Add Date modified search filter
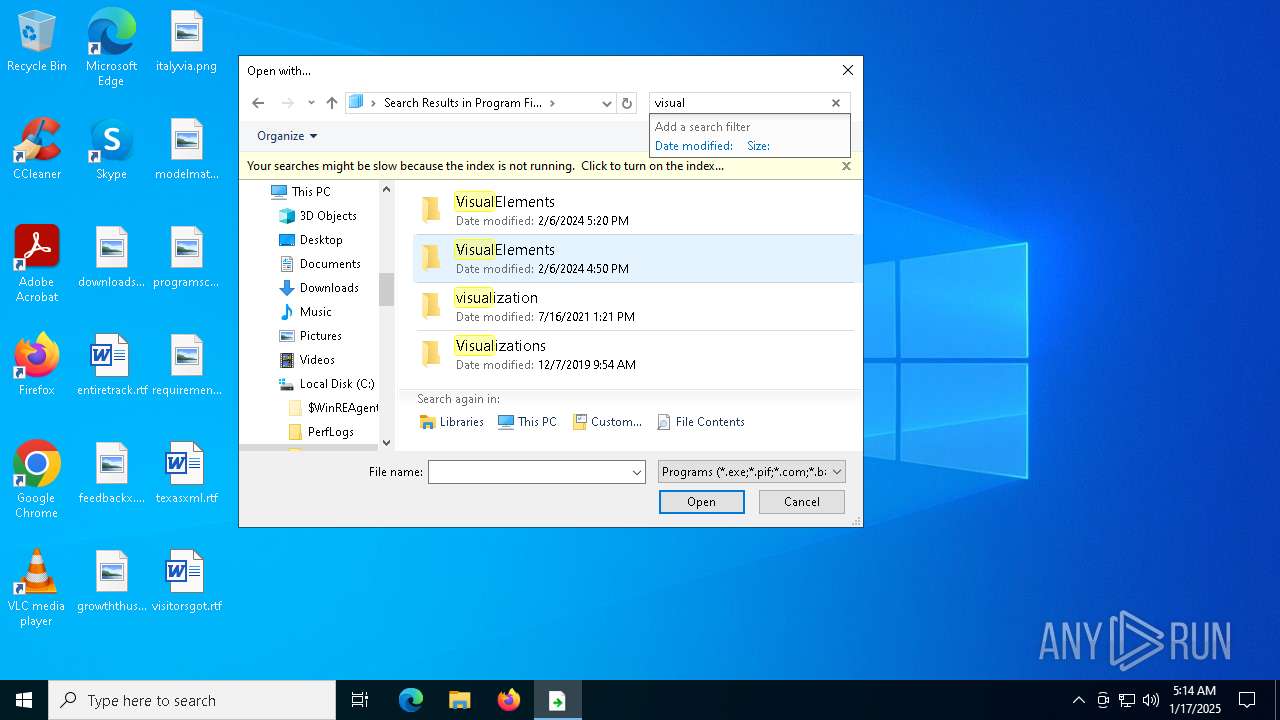Screen dimensions: 1280x720 (694, 146)
